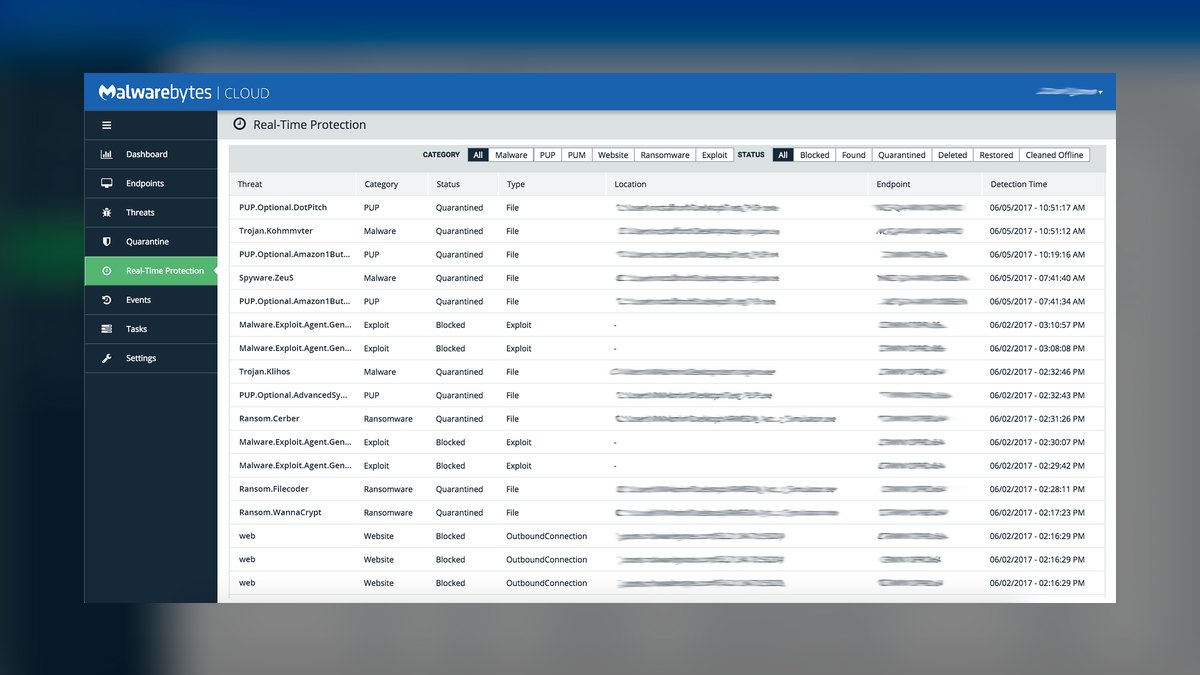Select the Trojan.Klihos threat row
This screenshot has width=1200, height=675.
point(668,372)
